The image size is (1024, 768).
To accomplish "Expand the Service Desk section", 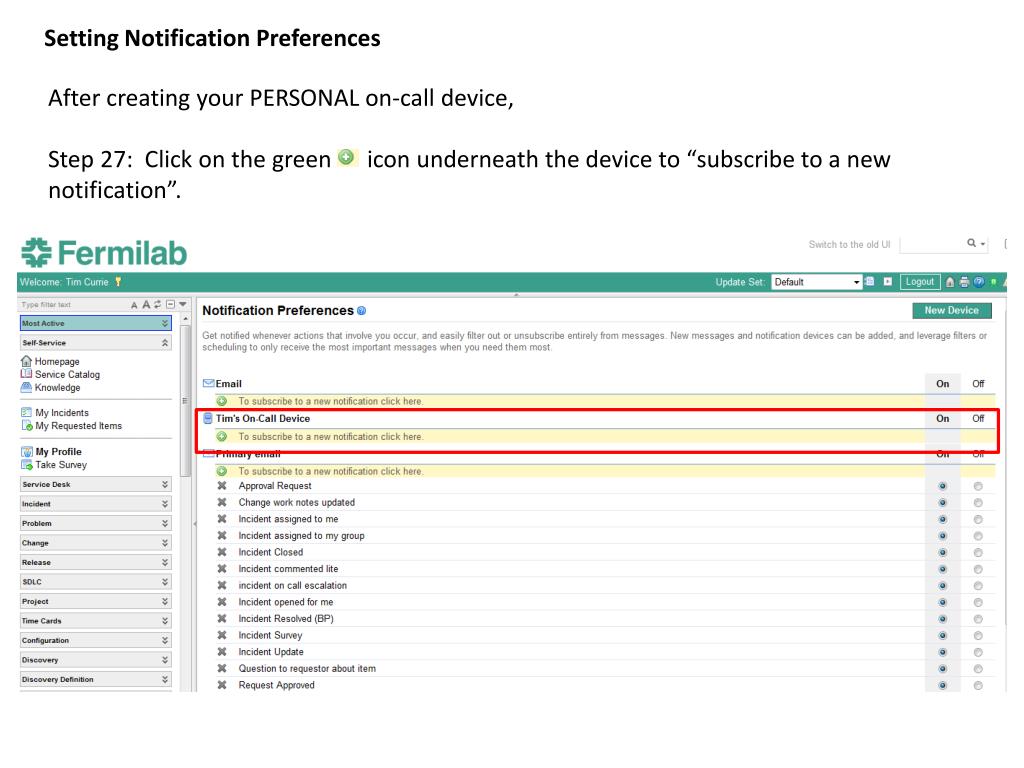I will click(x=96, y=485).
